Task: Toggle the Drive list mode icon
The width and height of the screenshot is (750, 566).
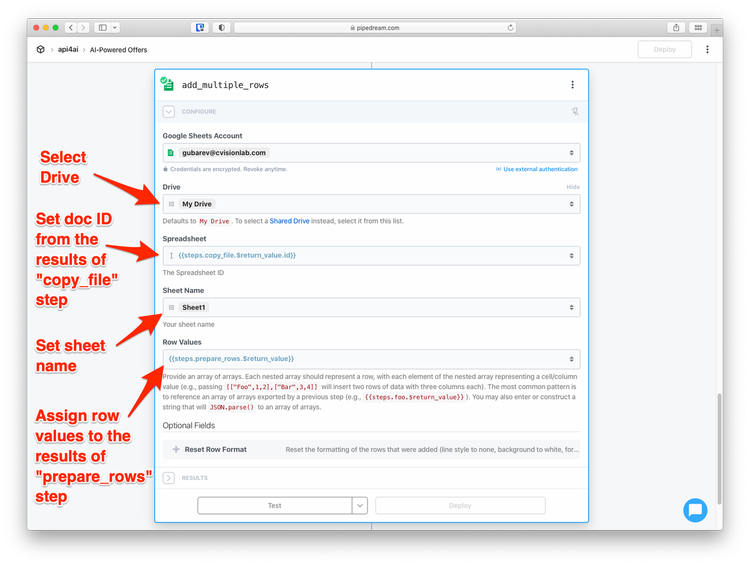Action: click(x=171, y=204)
